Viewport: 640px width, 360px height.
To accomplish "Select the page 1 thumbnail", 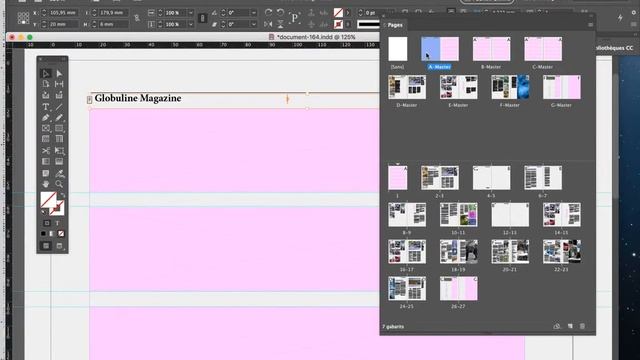I will (x=398, y=178).
